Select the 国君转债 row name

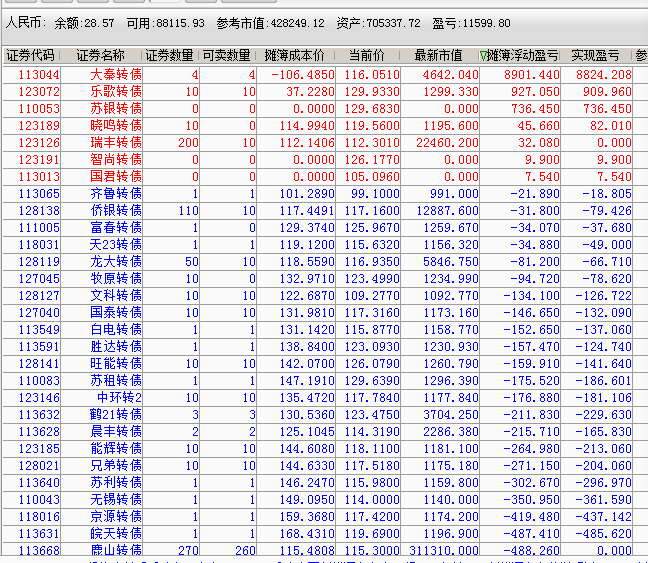[x=116, y=177]
